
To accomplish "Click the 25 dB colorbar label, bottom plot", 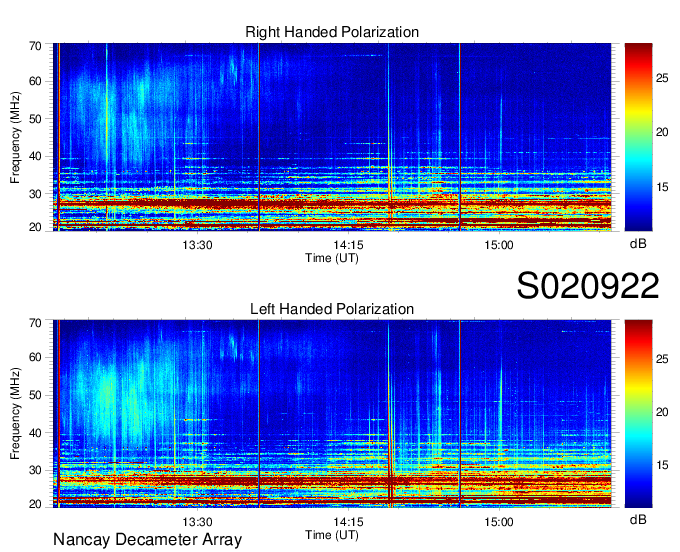I will tap(662, 359).
